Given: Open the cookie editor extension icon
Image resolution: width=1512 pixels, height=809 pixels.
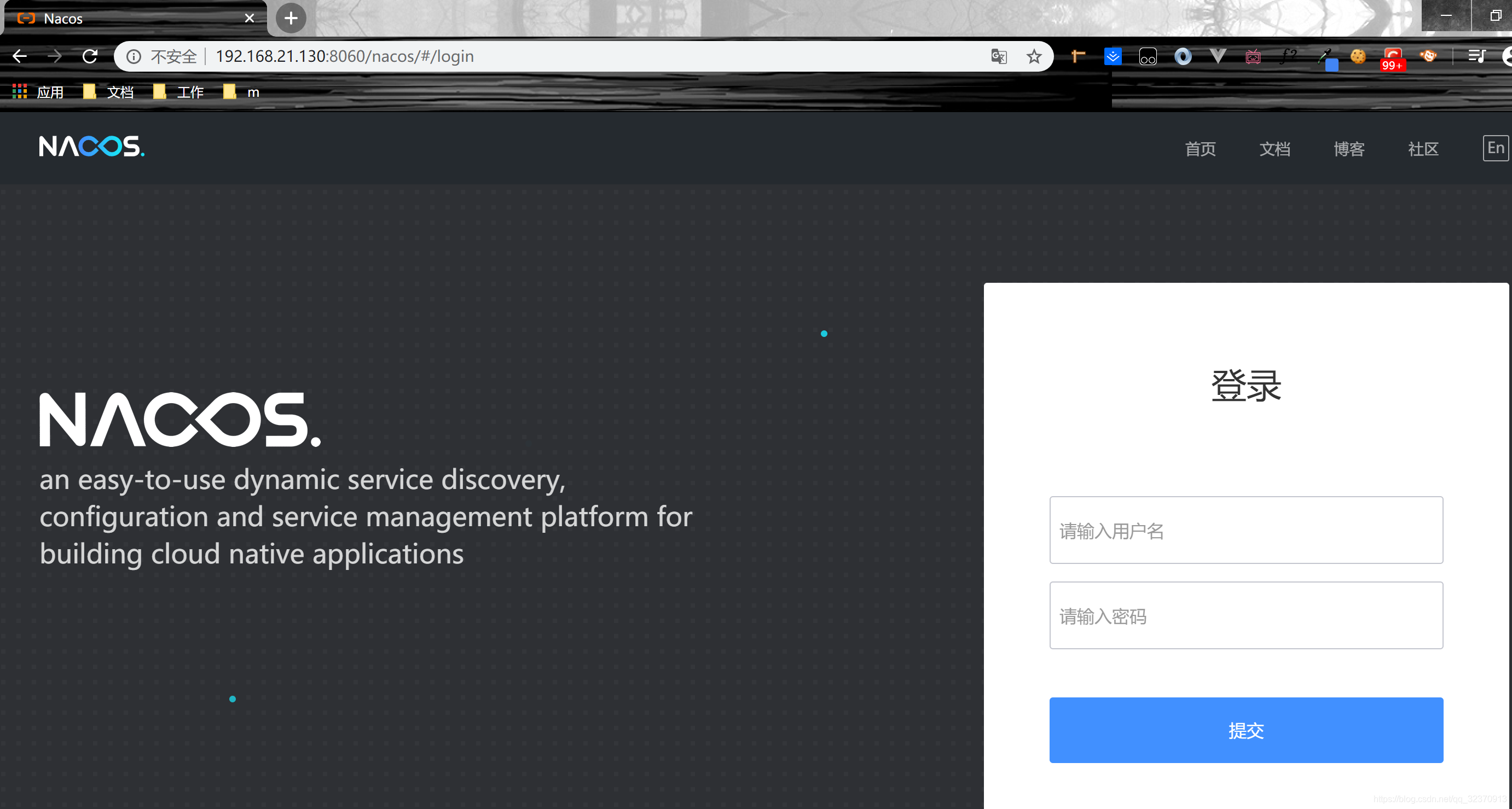Looking at the screenshot, I should tap(1358, 56).
